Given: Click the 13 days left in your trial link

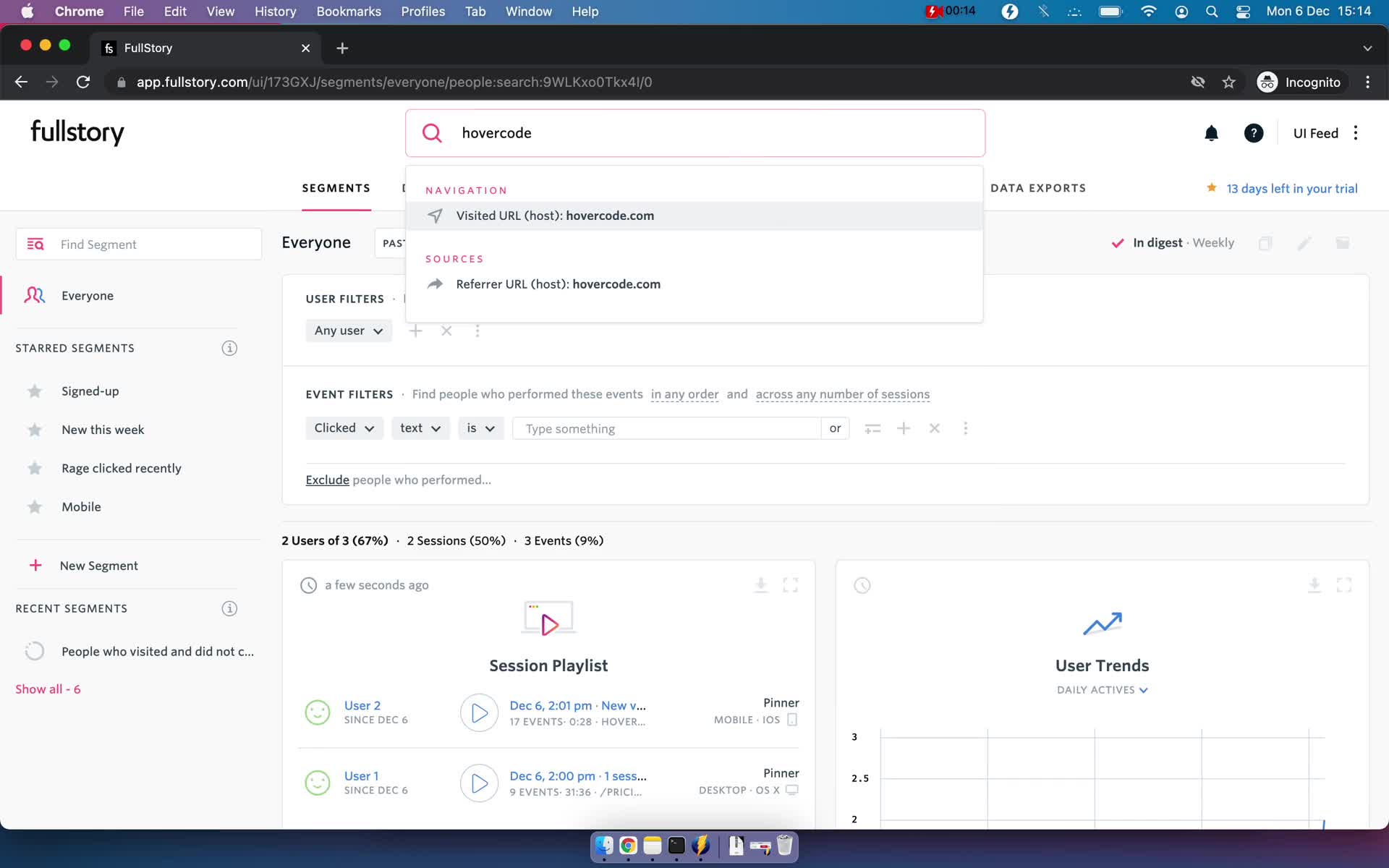Looking at the screenshot, I should click(1291, 188).
